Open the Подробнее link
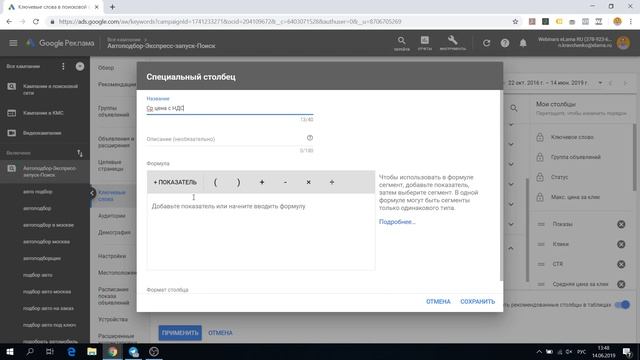The image size is (640, 360). click(x=397, y=222)
